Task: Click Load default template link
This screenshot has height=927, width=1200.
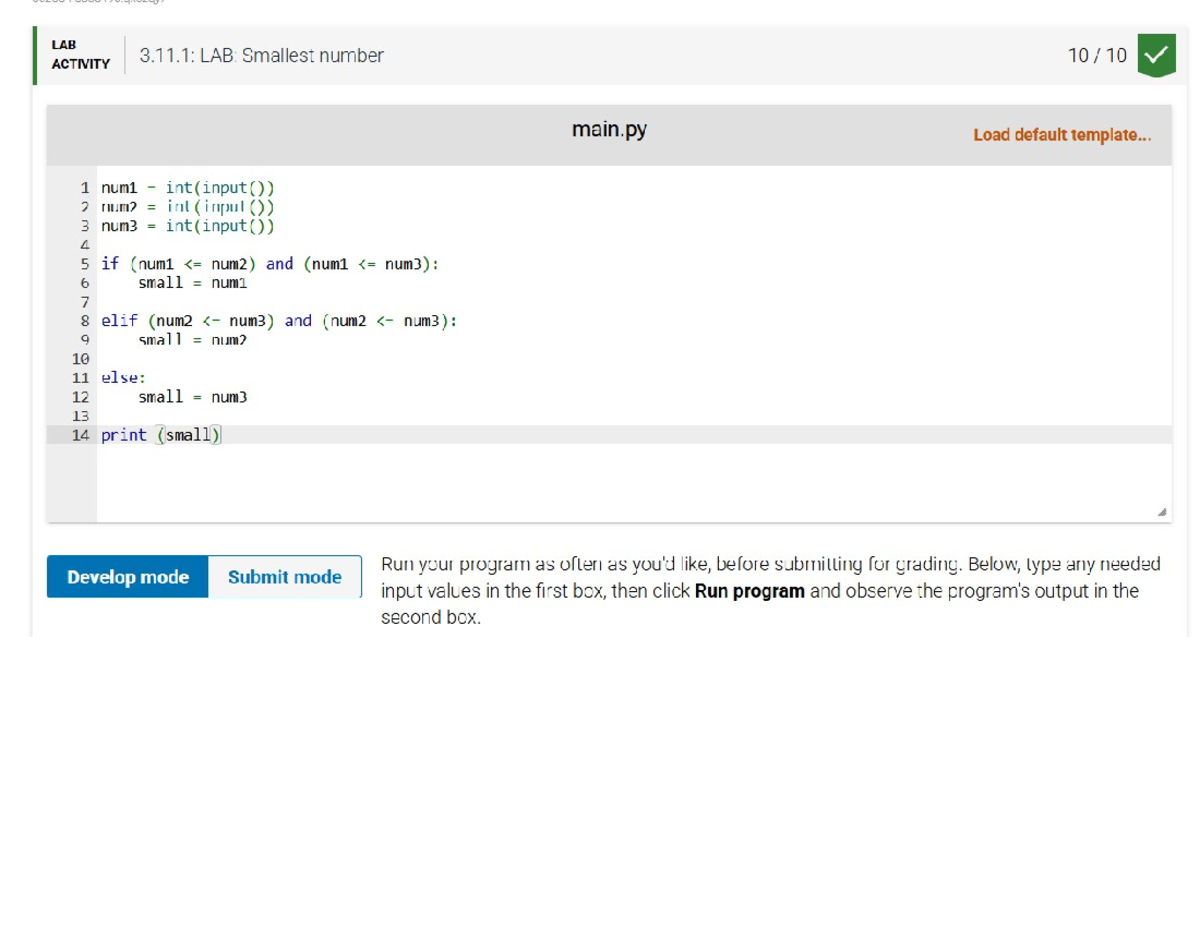Action: 1062,135
